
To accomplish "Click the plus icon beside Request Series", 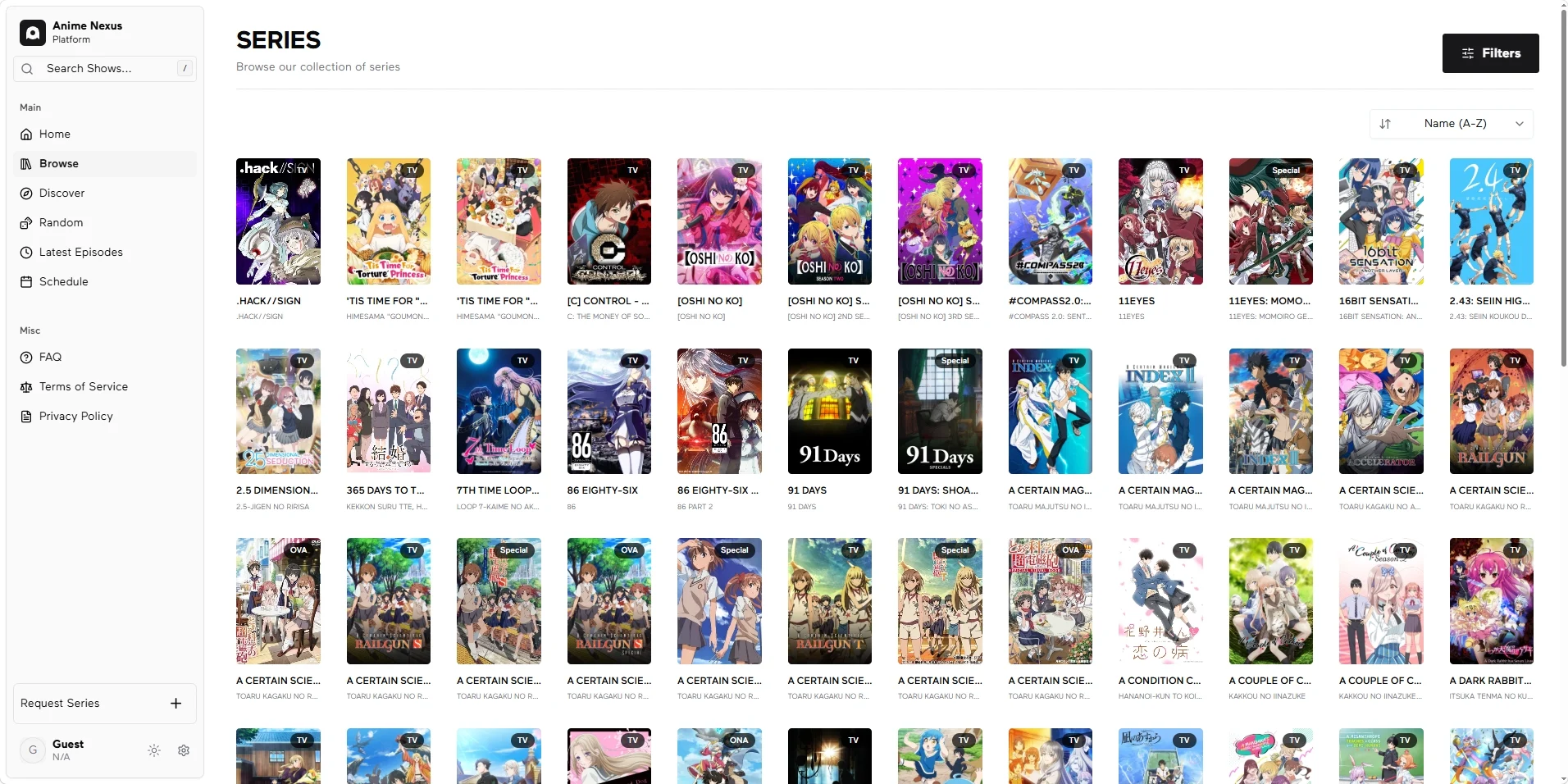I will (175, 704).
